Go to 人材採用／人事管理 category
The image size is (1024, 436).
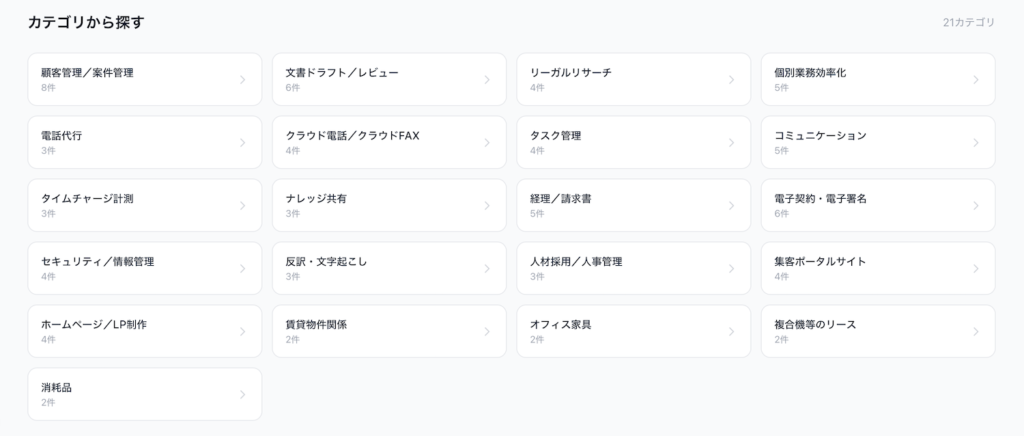tap(633, 269)
